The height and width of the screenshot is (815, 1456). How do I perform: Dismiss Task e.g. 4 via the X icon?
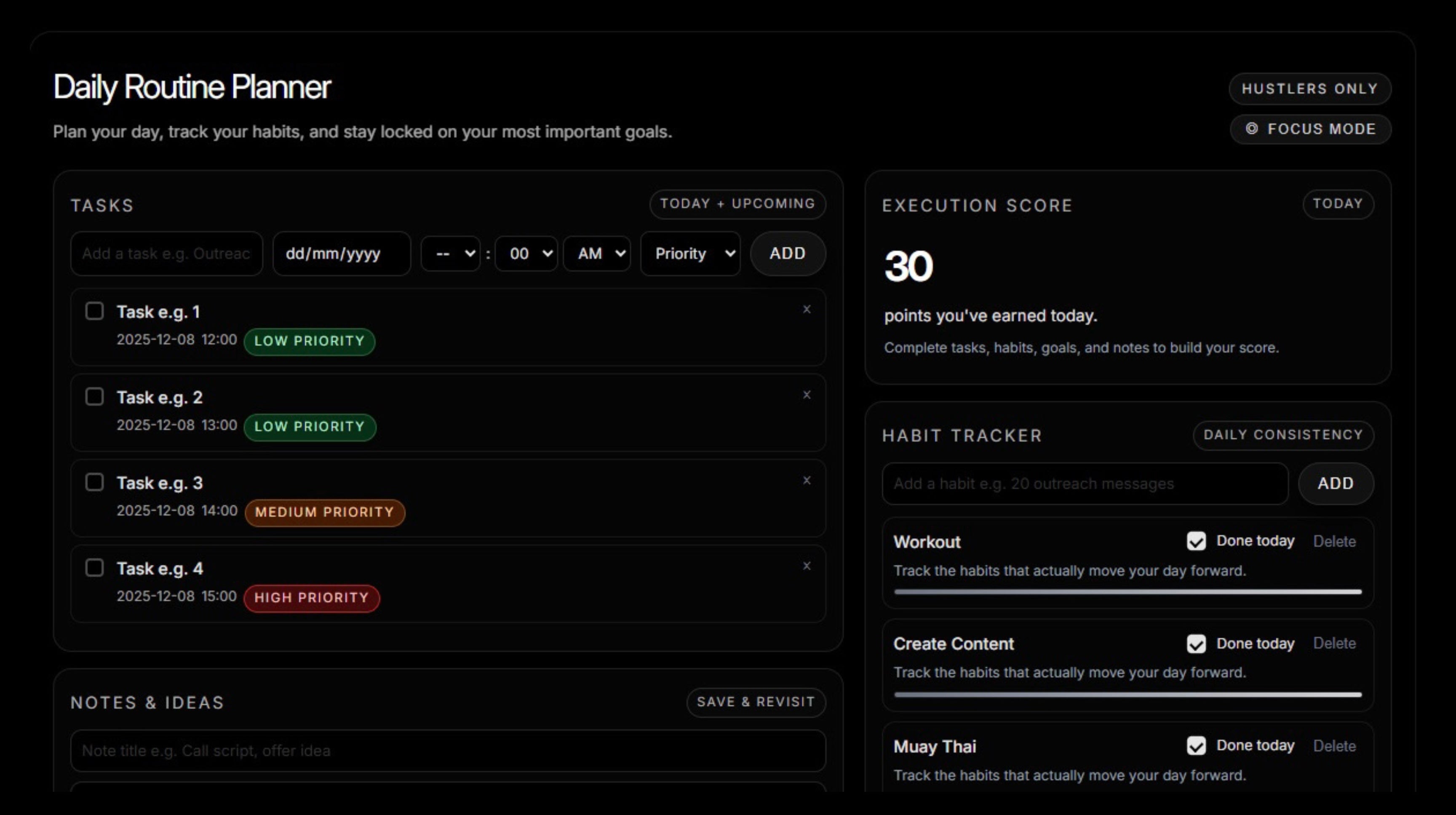tap(807, 565)
